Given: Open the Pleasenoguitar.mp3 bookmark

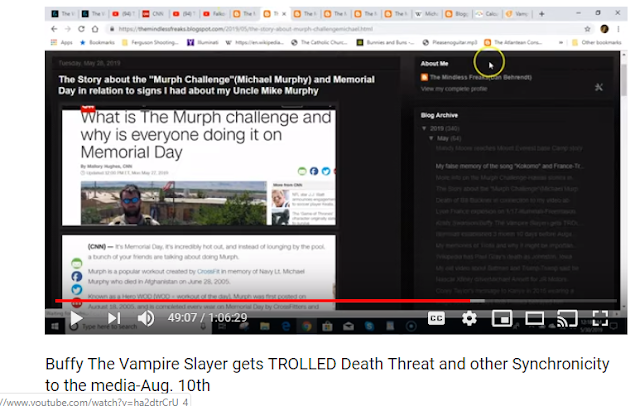Looking at the screenshot, I should coord(450,42).
